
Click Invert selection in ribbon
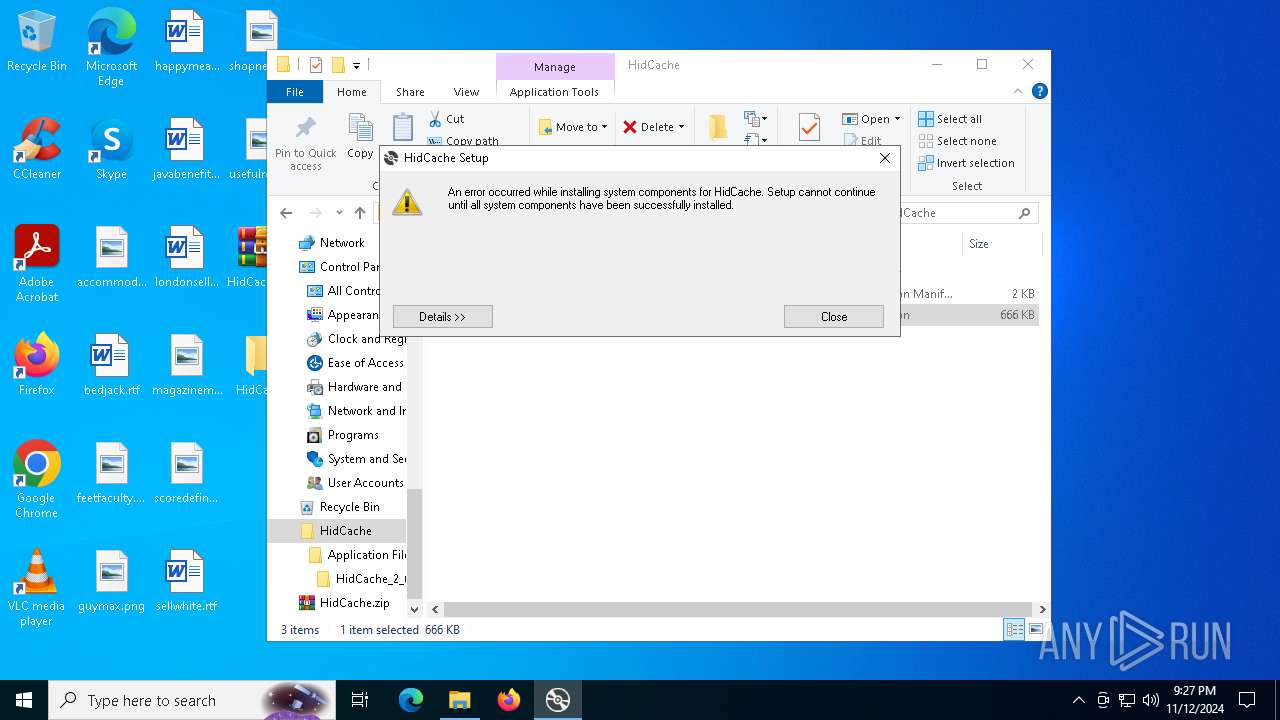(966, 163)
